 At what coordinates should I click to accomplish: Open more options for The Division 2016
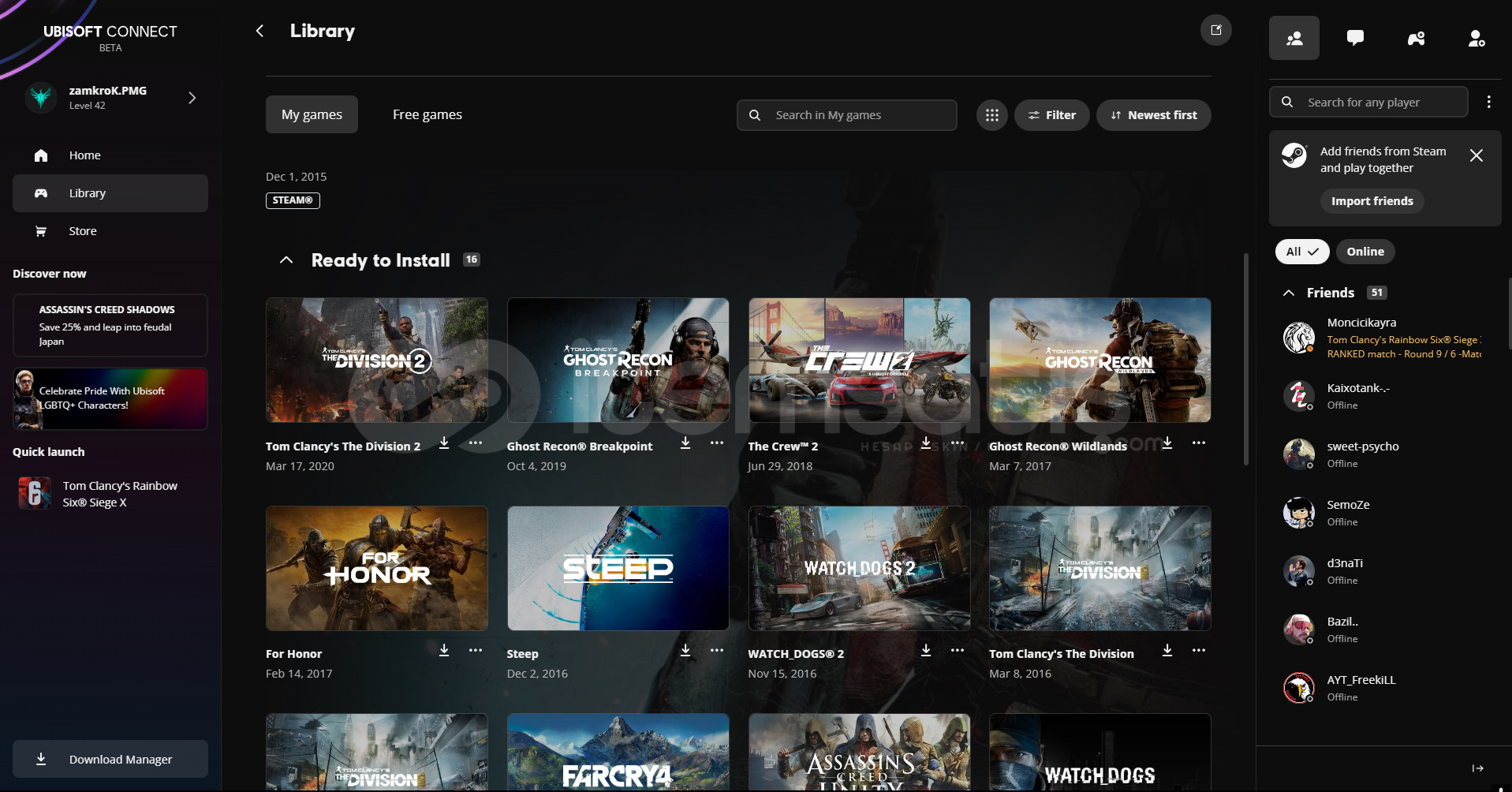pyautogui.click(x=1199, y=650)
